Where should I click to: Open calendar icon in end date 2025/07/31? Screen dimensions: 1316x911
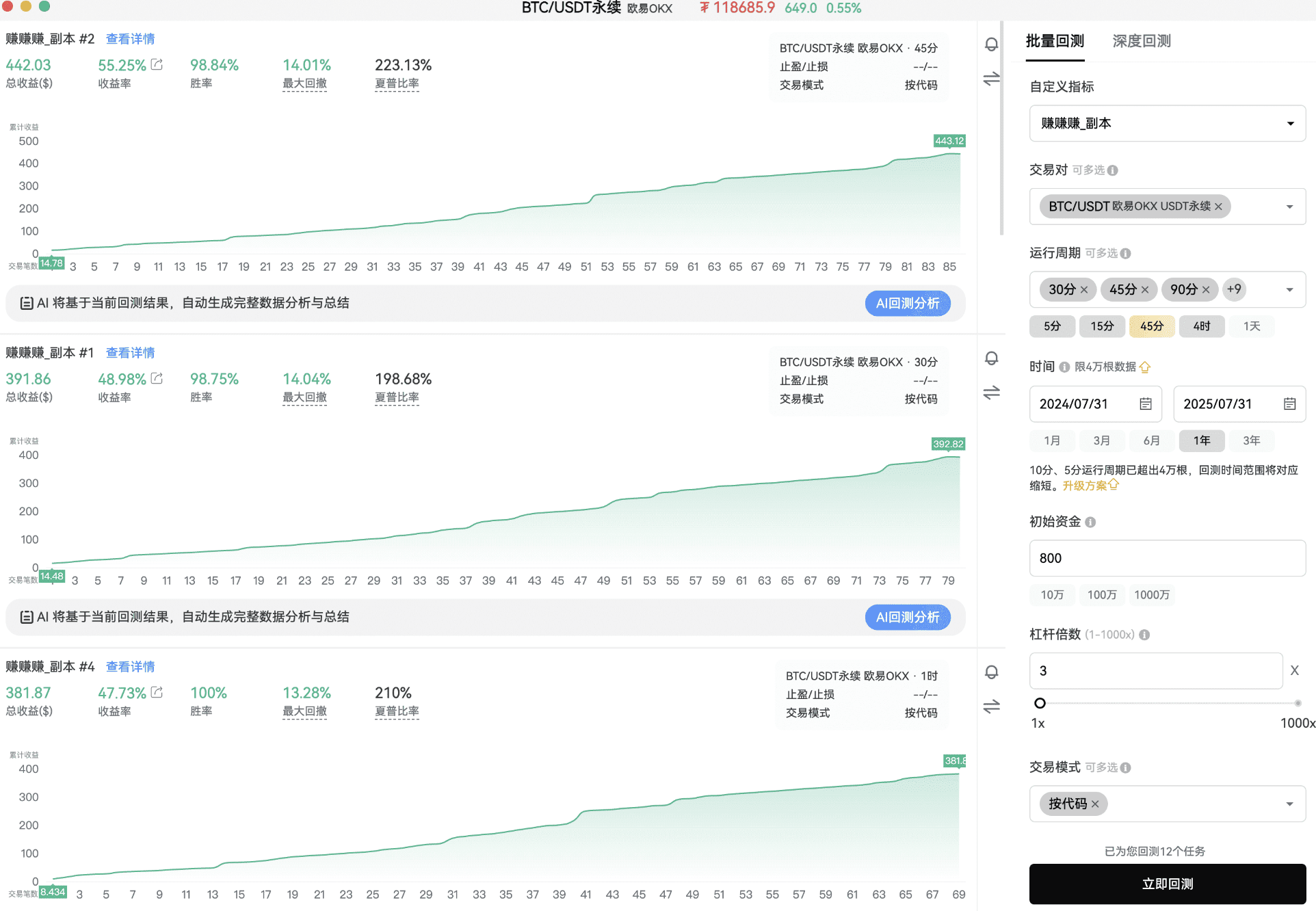click(x=1289, y=404)
